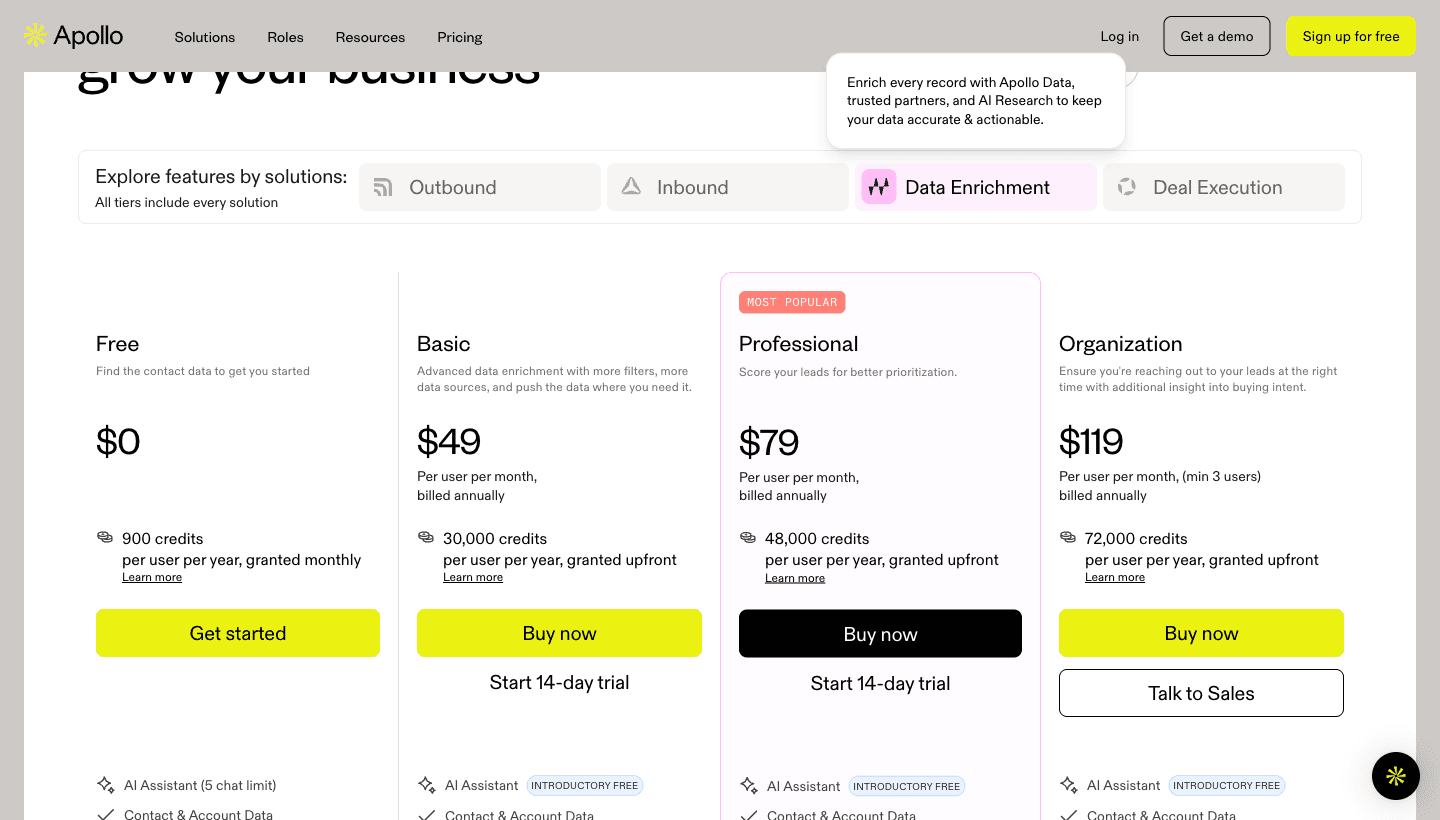
Task: Enable the Deal Execution solution view
Action: [x=1223, y=187]
